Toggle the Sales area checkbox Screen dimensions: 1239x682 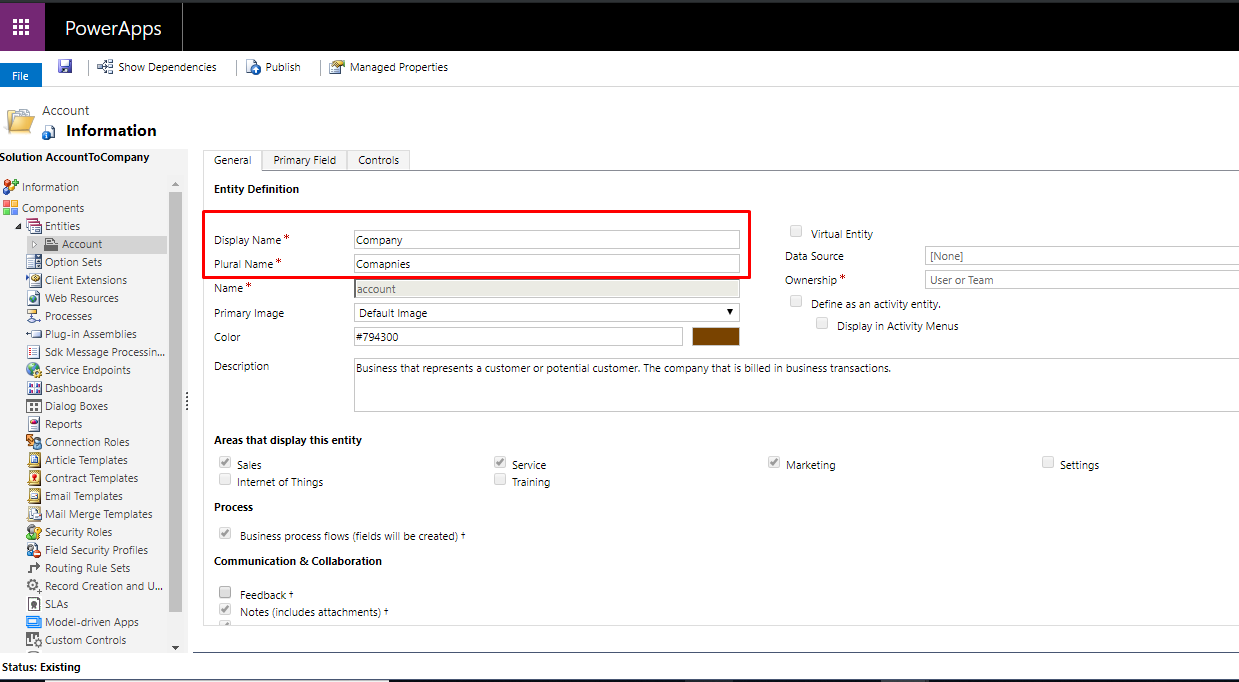225,463
